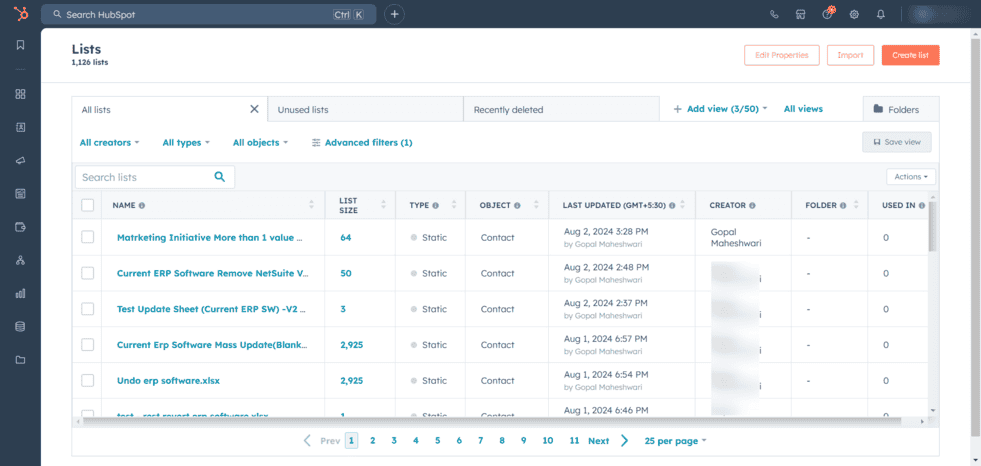Screen dimensions: 981x466
Task: Change the 25 per page dropdown
Action: coord(675,441)
